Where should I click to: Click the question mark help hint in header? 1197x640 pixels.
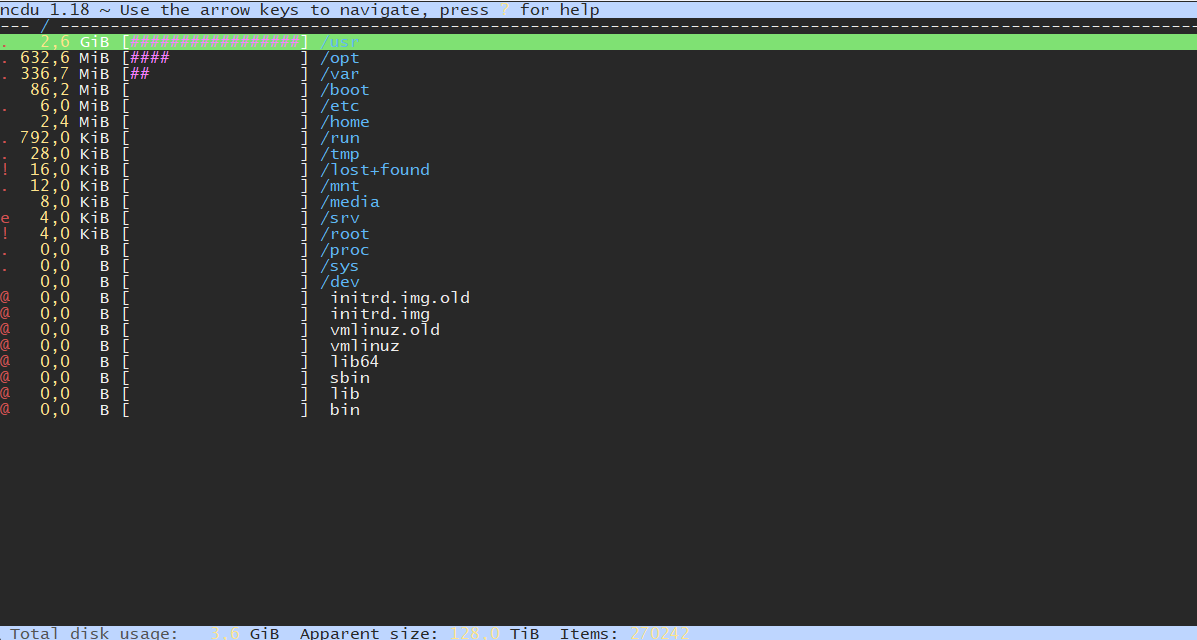point(505,10)
